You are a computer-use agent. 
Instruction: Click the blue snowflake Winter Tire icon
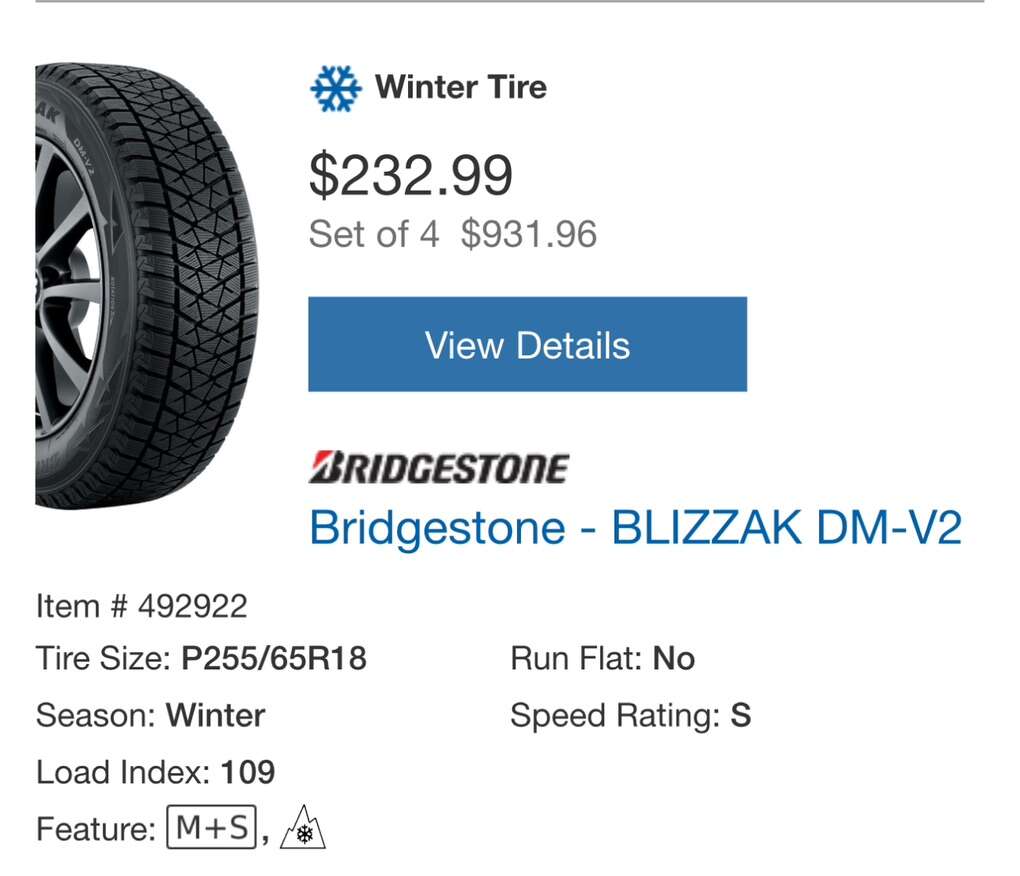click(334, 88)
